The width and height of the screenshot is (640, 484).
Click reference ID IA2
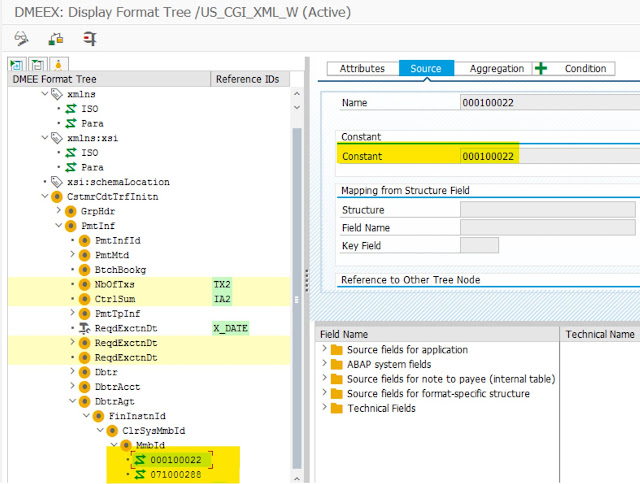222,299
